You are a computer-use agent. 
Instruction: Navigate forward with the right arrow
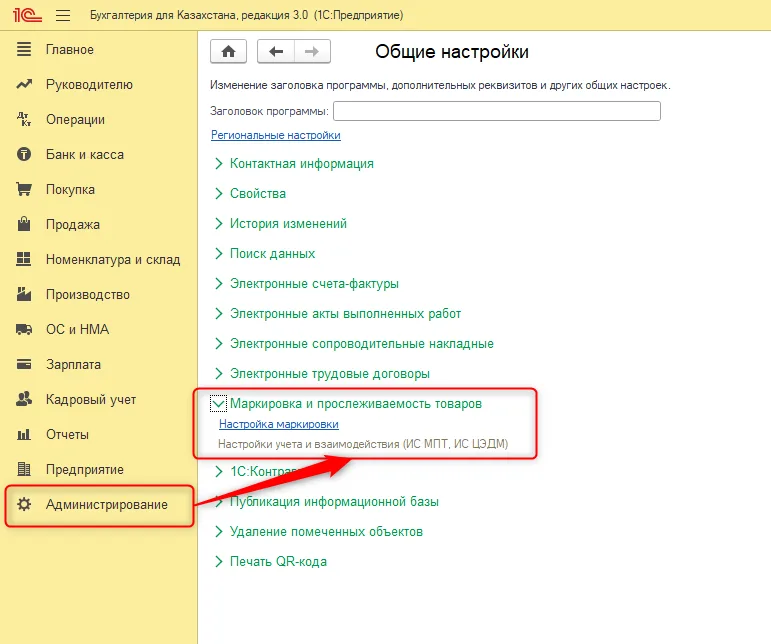pyautogui.click(x=312, y=51)
